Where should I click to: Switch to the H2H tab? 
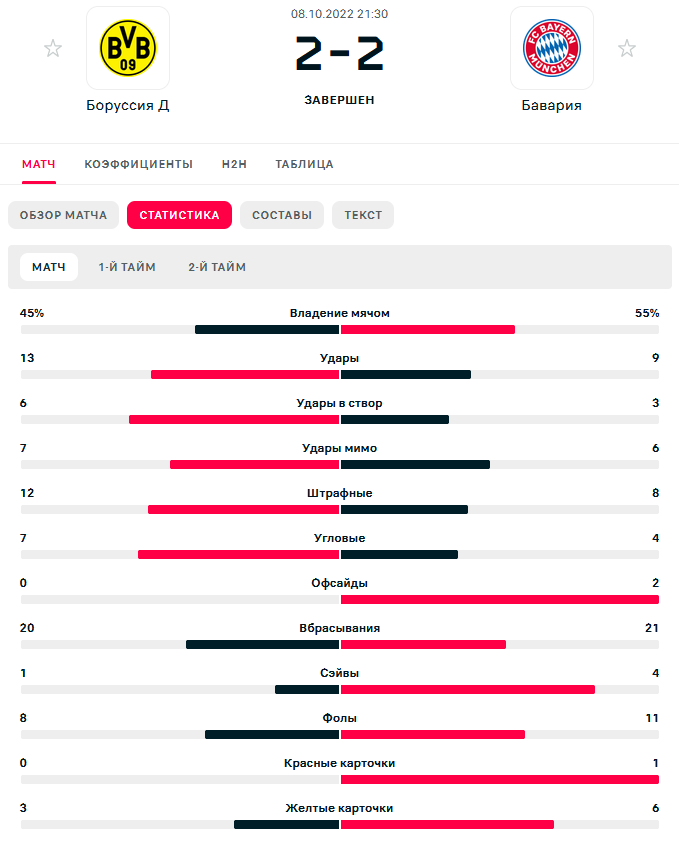[234, 164]
